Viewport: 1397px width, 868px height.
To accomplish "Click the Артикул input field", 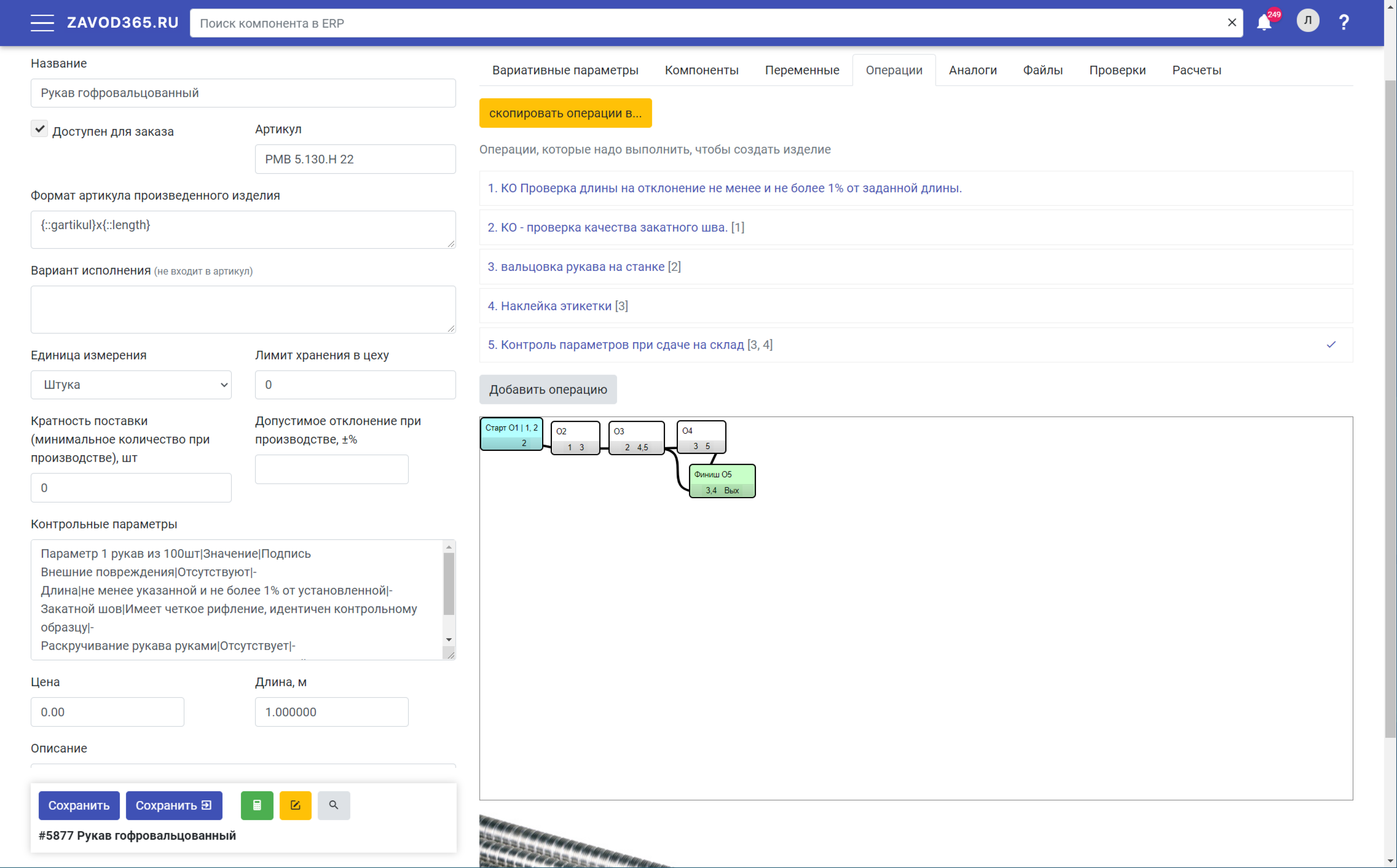I will [x=355, y=159].
